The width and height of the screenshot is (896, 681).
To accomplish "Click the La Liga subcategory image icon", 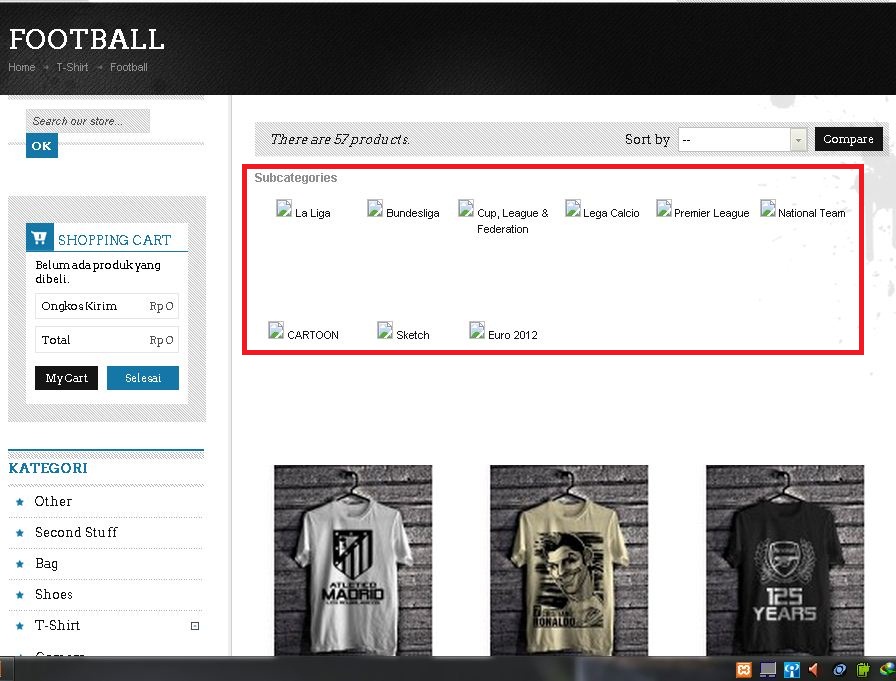I will point(284,209).
